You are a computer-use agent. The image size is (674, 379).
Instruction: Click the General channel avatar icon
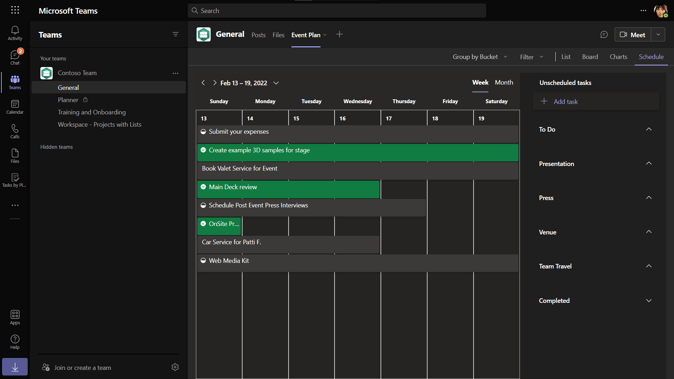coord(203,34)
